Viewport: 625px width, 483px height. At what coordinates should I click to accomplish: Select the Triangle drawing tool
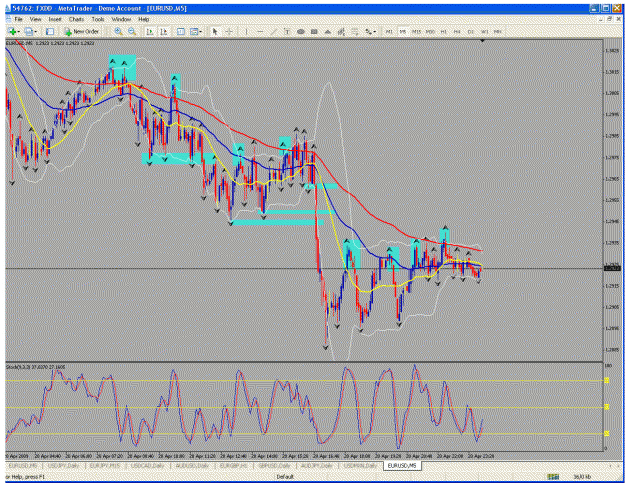(328, 31)
